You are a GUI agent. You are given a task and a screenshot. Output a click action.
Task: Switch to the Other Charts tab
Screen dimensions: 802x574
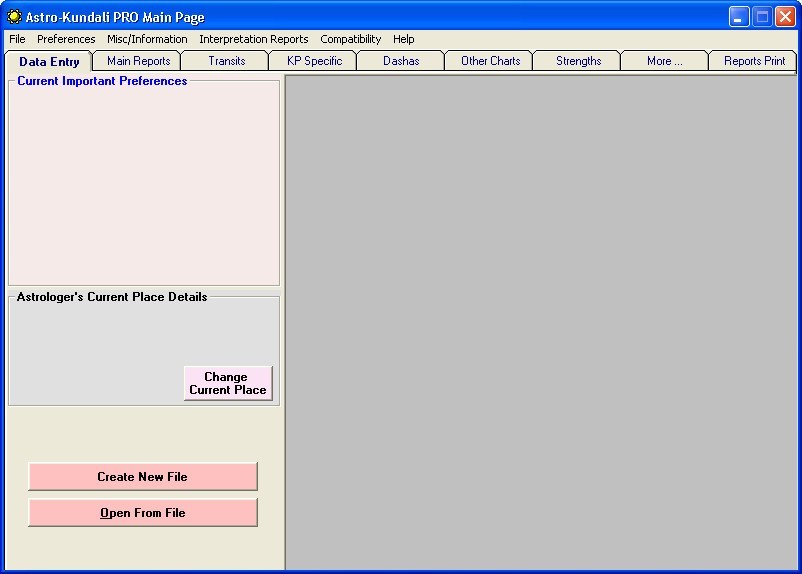(490, 61)
